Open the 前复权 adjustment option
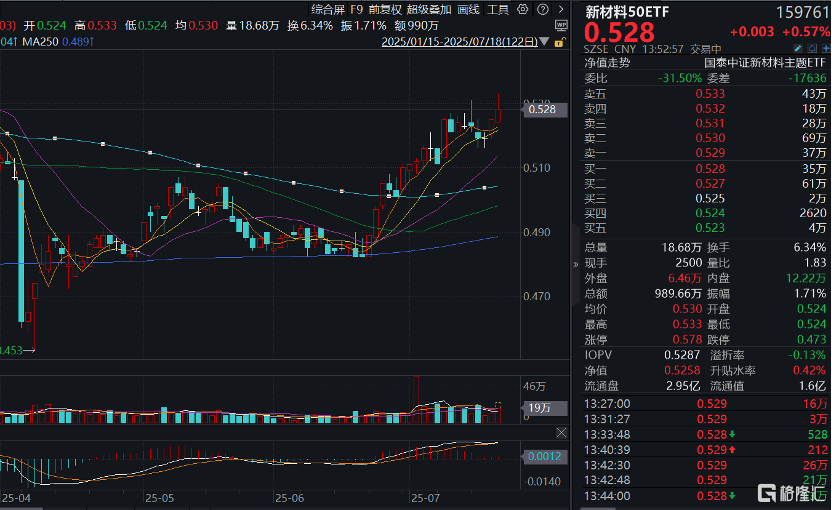This screenshot has height=510, width=832. 385,9
